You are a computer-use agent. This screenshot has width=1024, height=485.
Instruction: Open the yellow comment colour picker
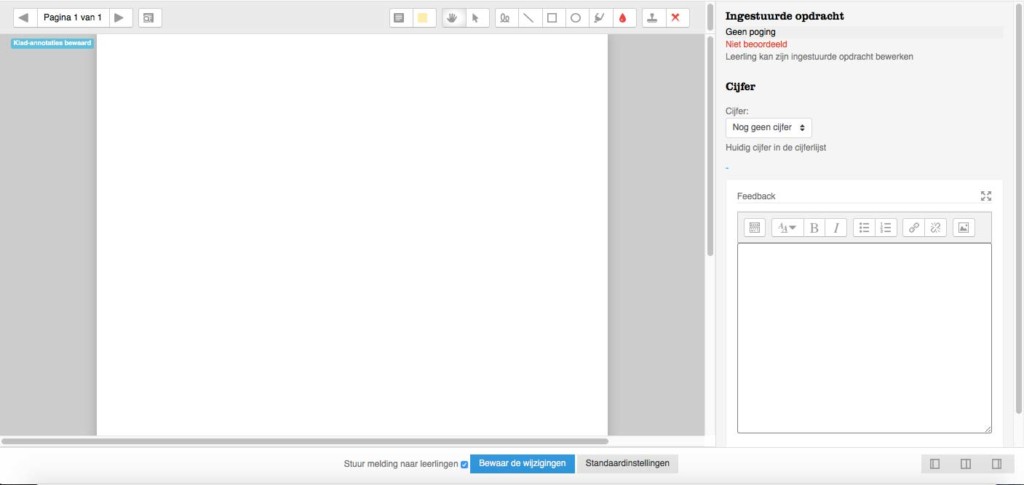coord(423,18)
